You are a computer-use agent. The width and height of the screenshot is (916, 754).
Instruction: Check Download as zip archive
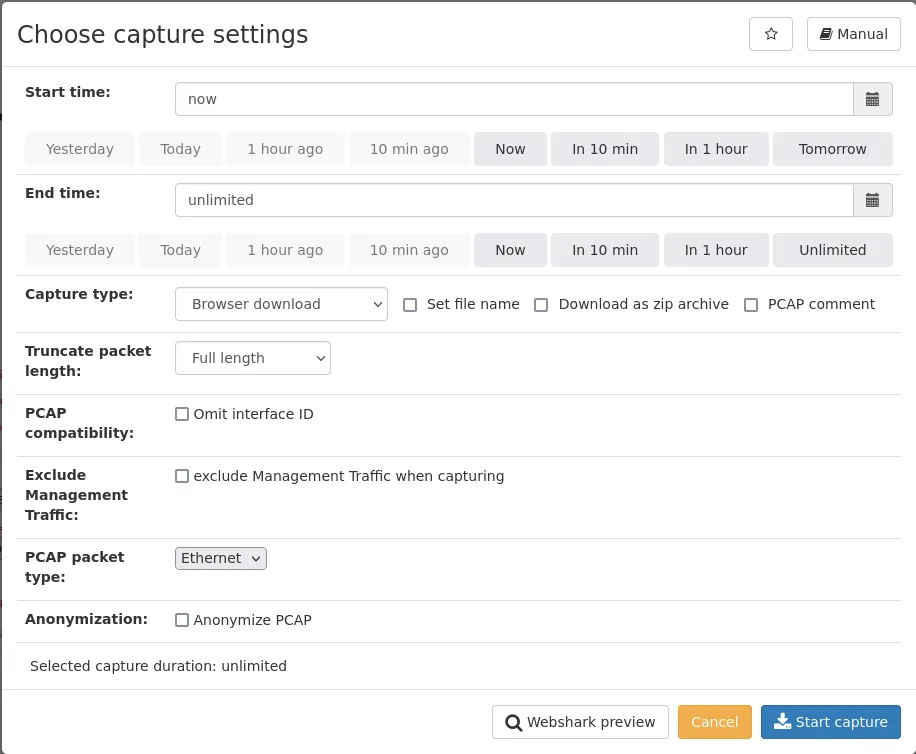pyautogui.click(x=541, y=305)
